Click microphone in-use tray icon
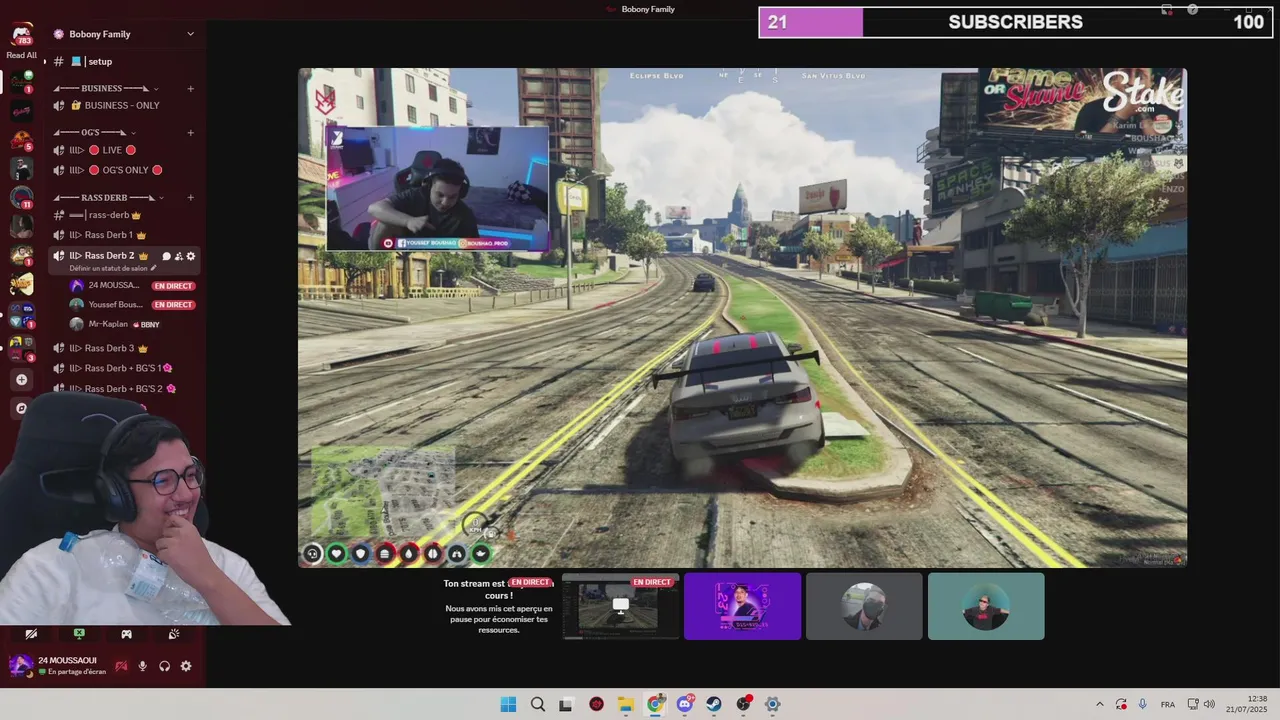This screenshot has width=1280, height=720. click(1143, 704)
